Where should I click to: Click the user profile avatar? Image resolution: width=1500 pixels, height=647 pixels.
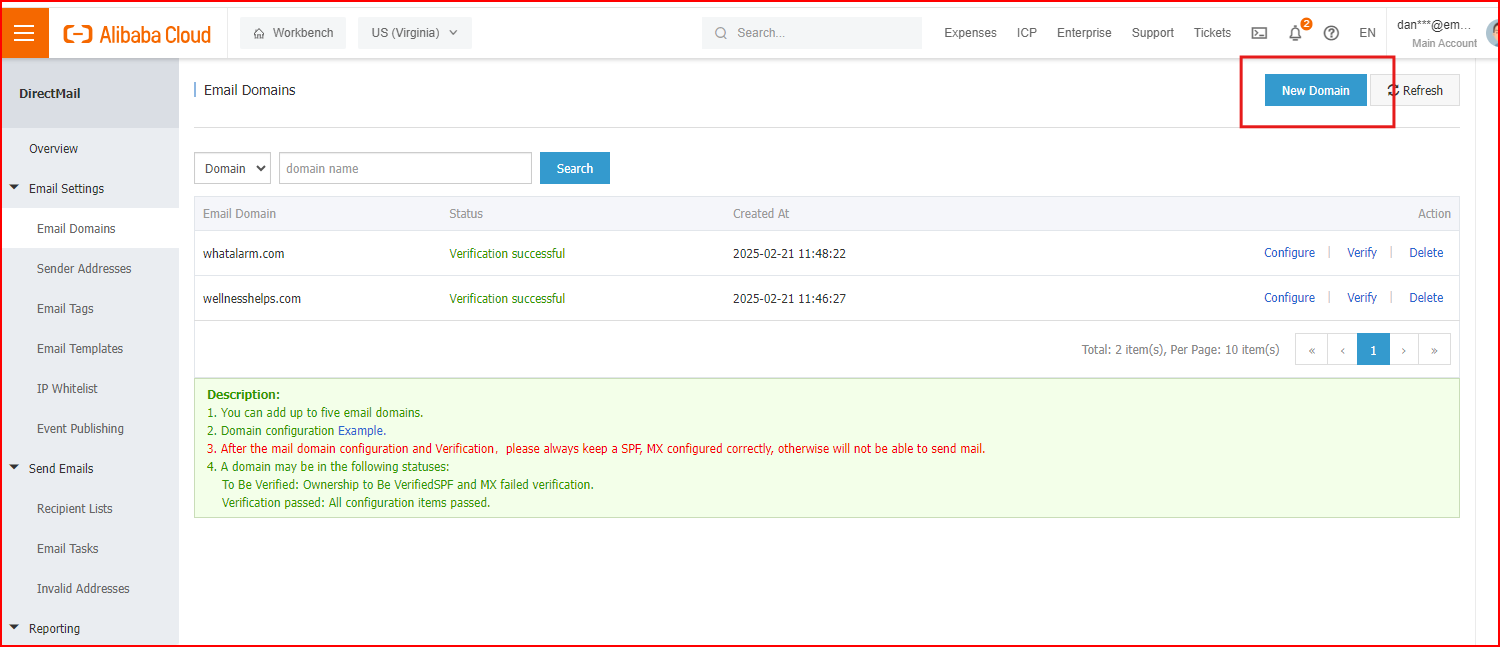coord(1492,33)
